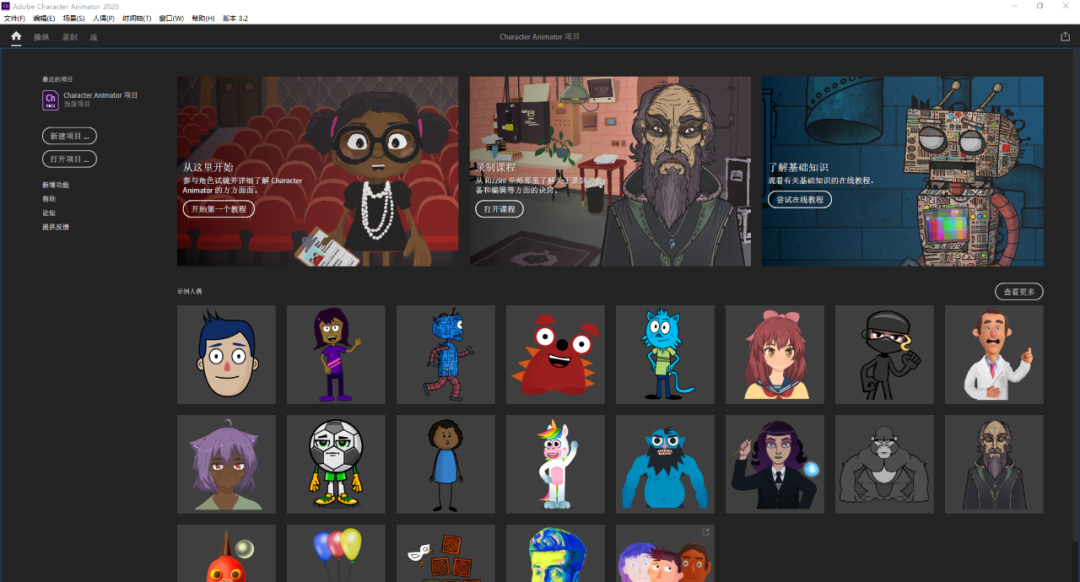This screenshot has height=582, width=1080.
Task: Select the red spiky monster puppet
Action: (555, 354)
